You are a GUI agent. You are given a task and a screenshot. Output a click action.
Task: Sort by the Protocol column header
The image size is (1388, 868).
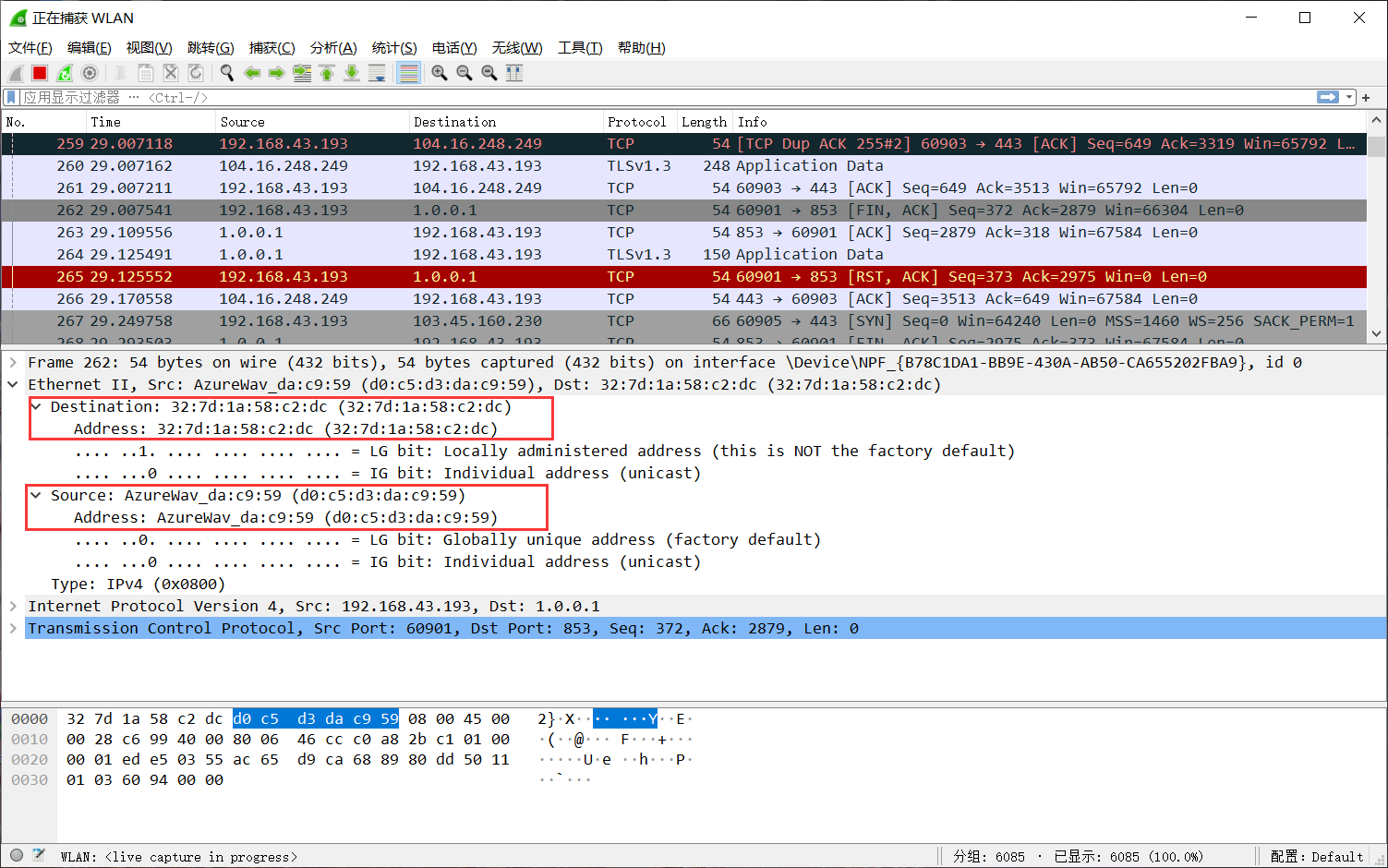pyautogui.click(x=639, y=122)
